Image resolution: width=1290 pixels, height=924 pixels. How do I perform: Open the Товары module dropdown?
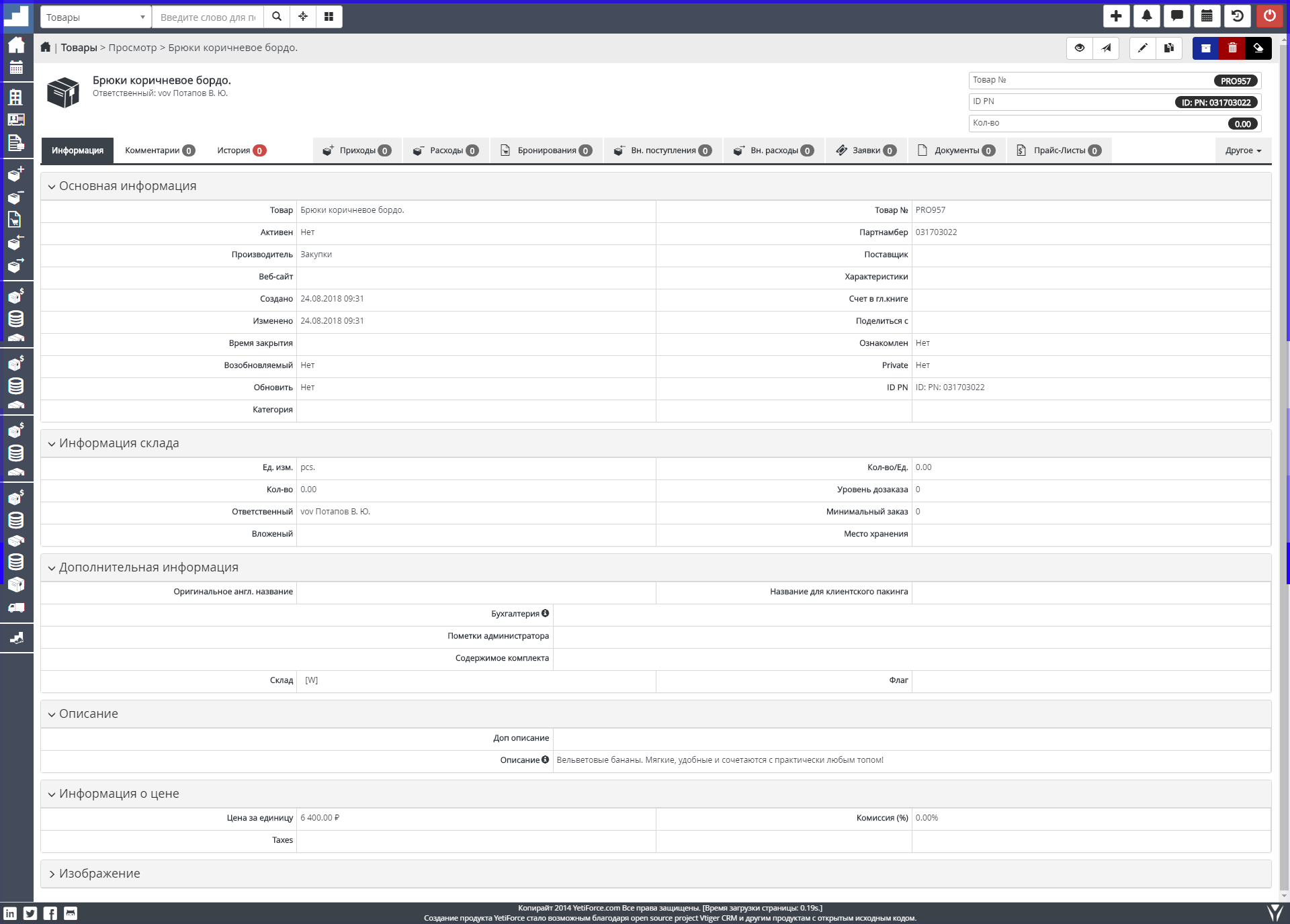coord(95,17)
